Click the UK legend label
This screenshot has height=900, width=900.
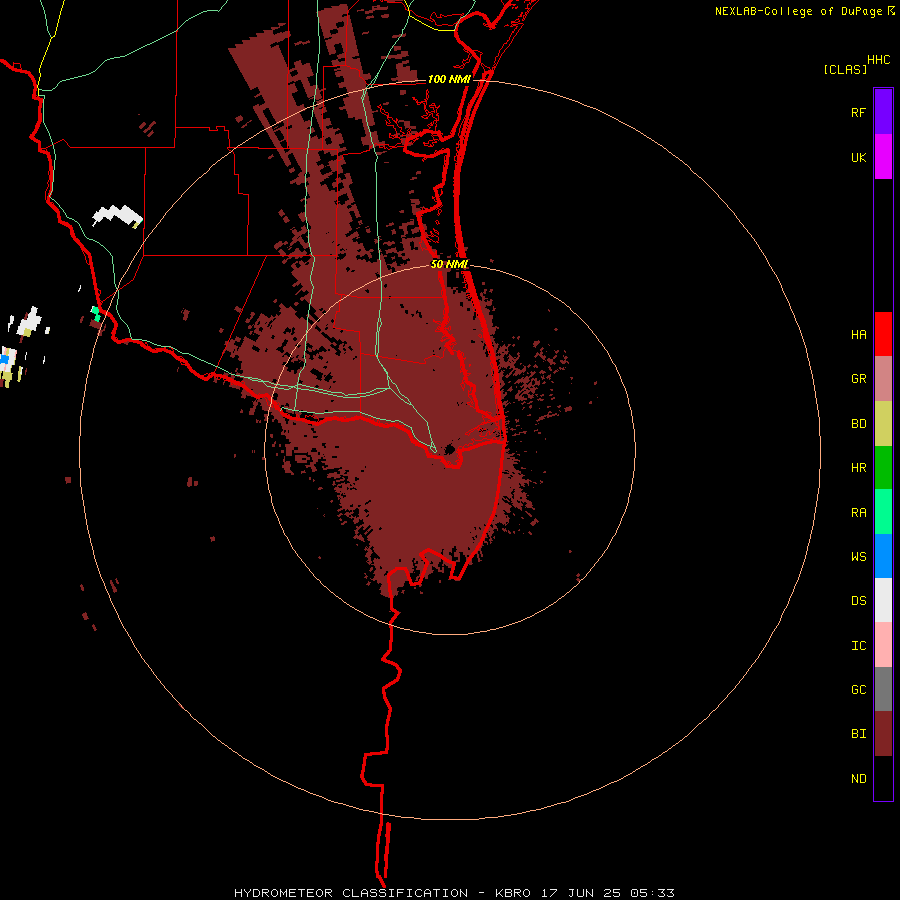click(x=858, y=158)
